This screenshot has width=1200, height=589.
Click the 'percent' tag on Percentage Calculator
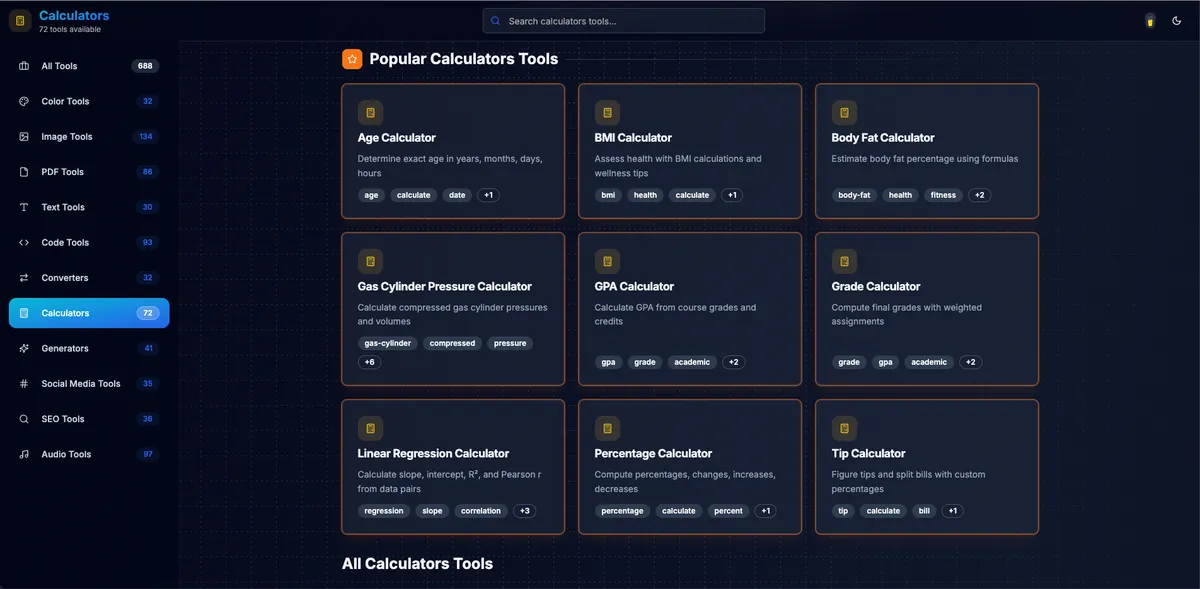[728, 511]
